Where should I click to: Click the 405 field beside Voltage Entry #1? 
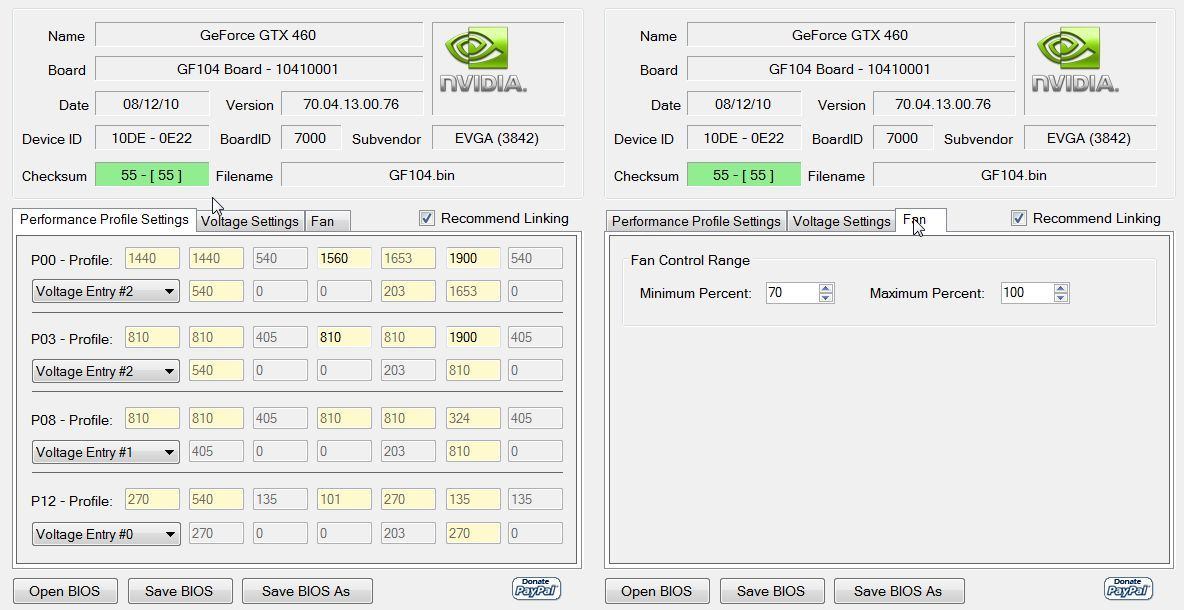216,451
